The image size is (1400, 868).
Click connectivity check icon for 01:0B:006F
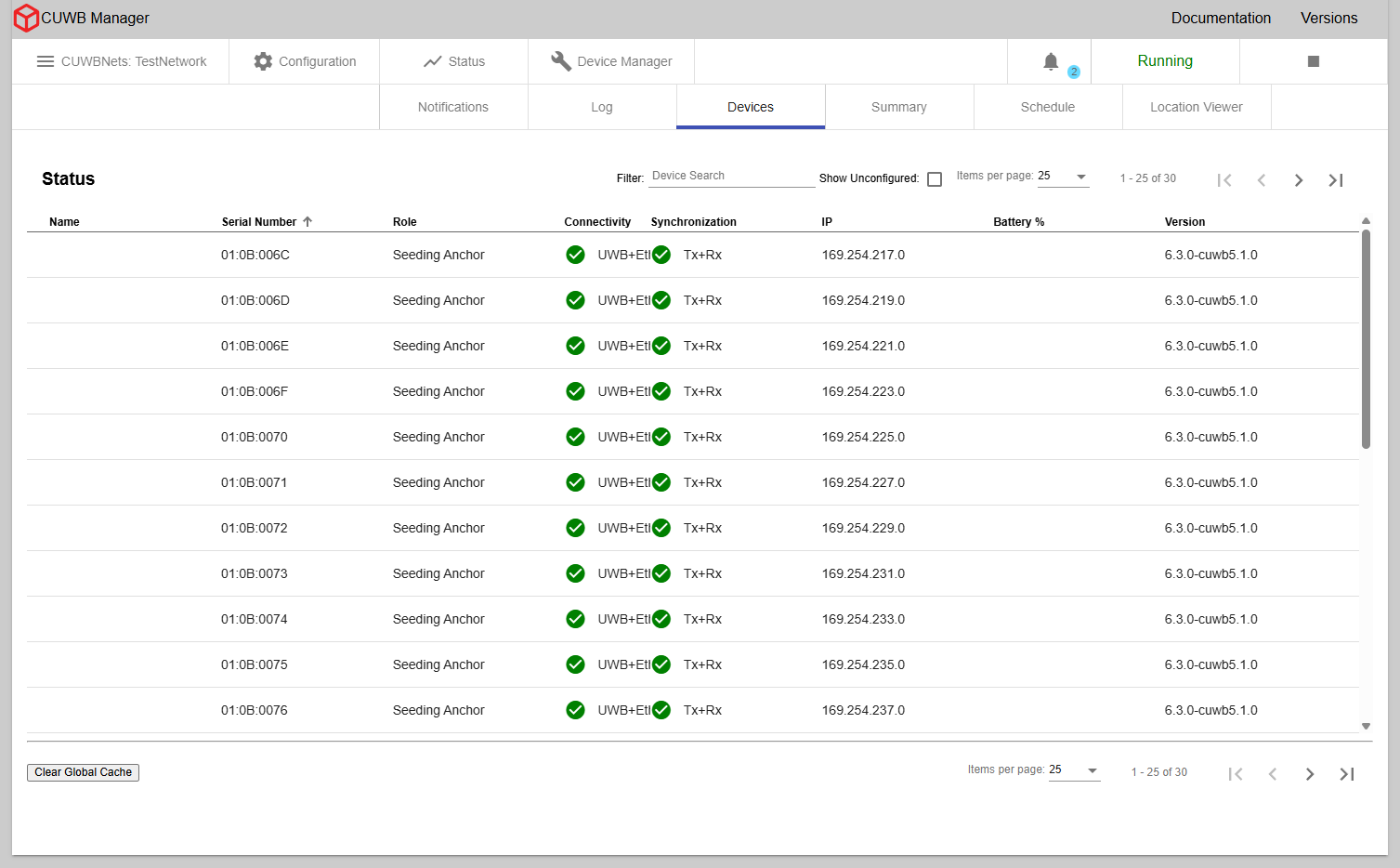point(576,391)
